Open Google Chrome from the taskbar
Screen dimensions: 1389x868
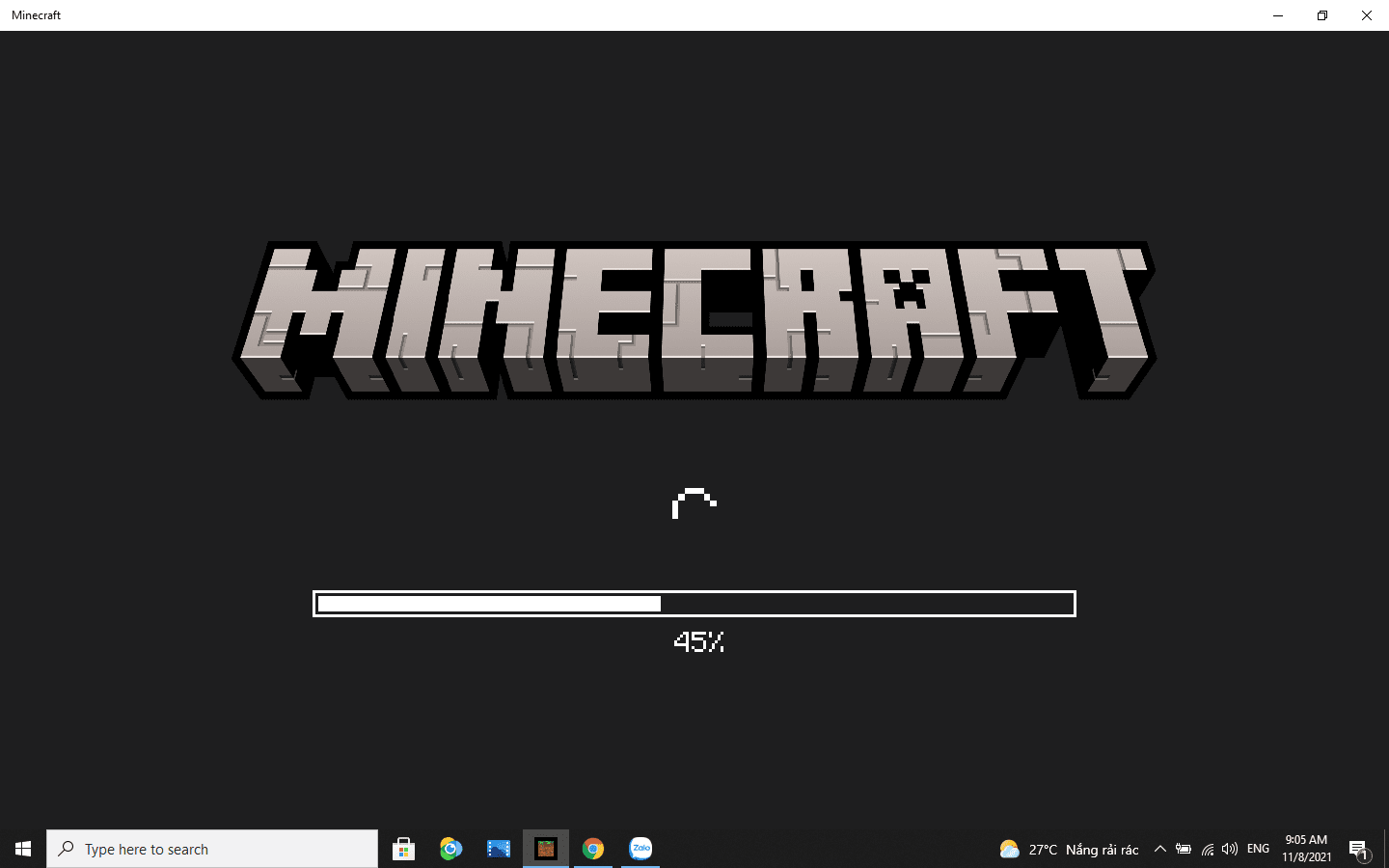[x=593, y=849]
